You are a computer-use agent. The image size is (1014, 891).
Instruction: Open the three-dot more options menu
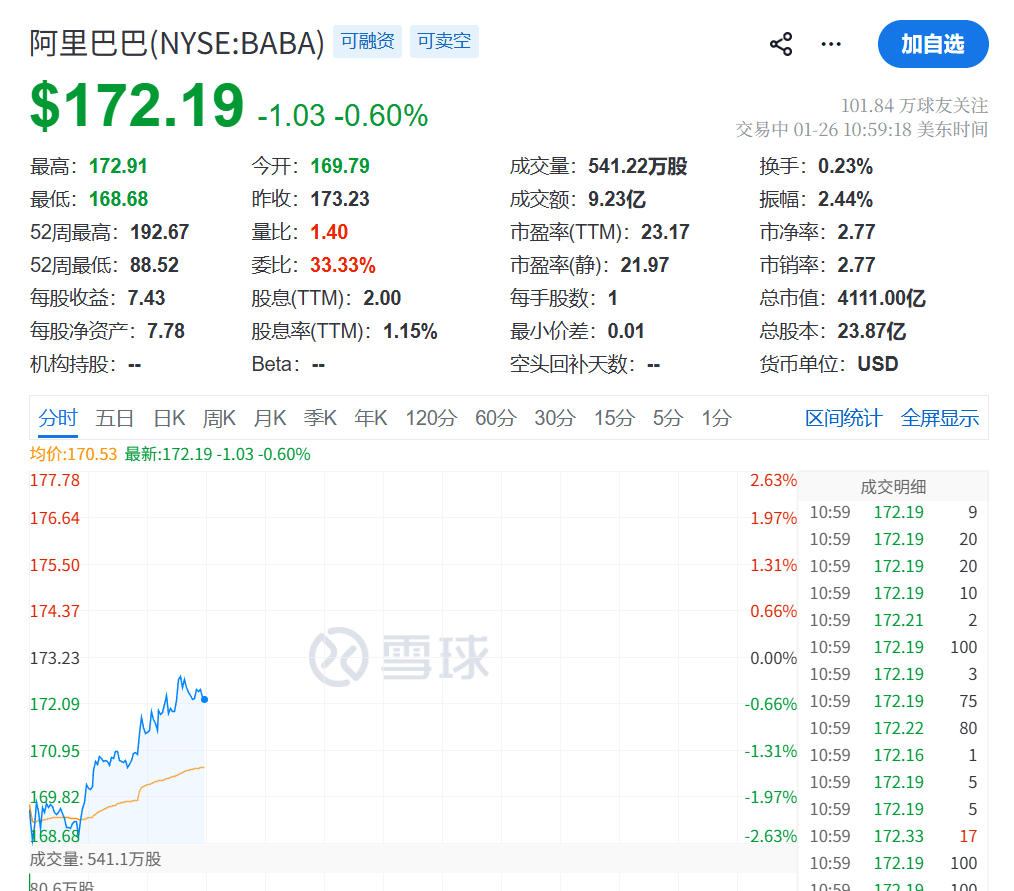(x=831, y=44)
